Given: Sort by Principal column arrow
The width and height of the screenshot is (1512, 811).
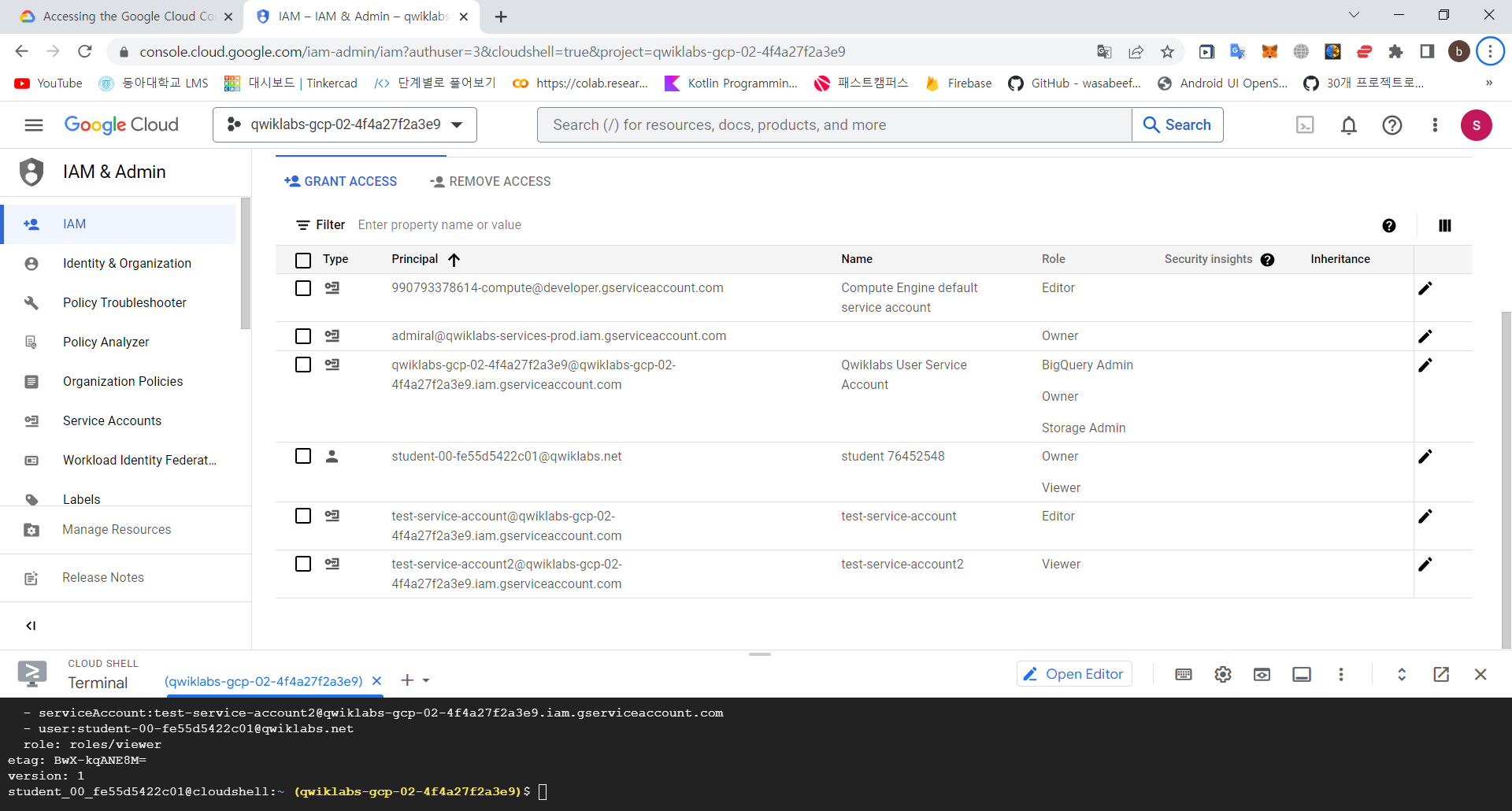Looking at the screenshot, I should 454,260.
